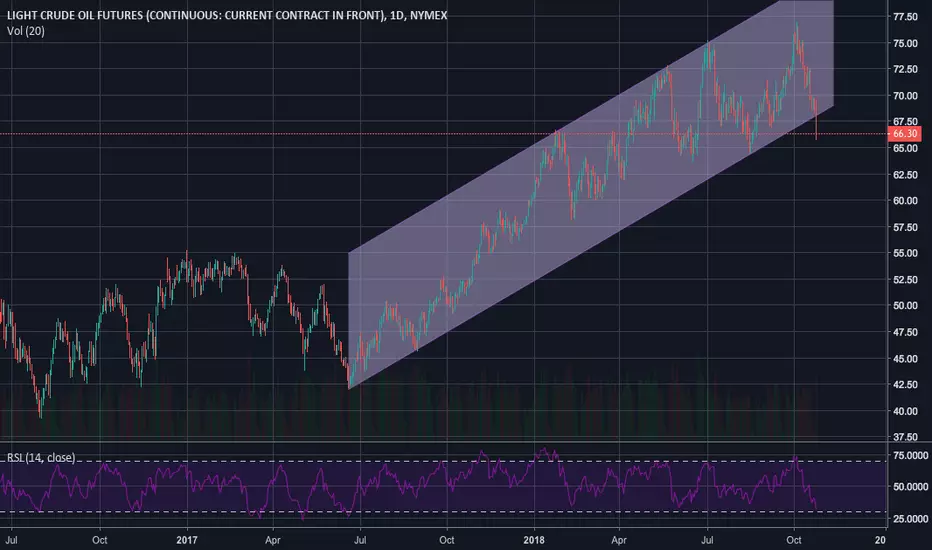Click the 2018 label on time axis
932x550 pixels.
click(x=534, y=540)
